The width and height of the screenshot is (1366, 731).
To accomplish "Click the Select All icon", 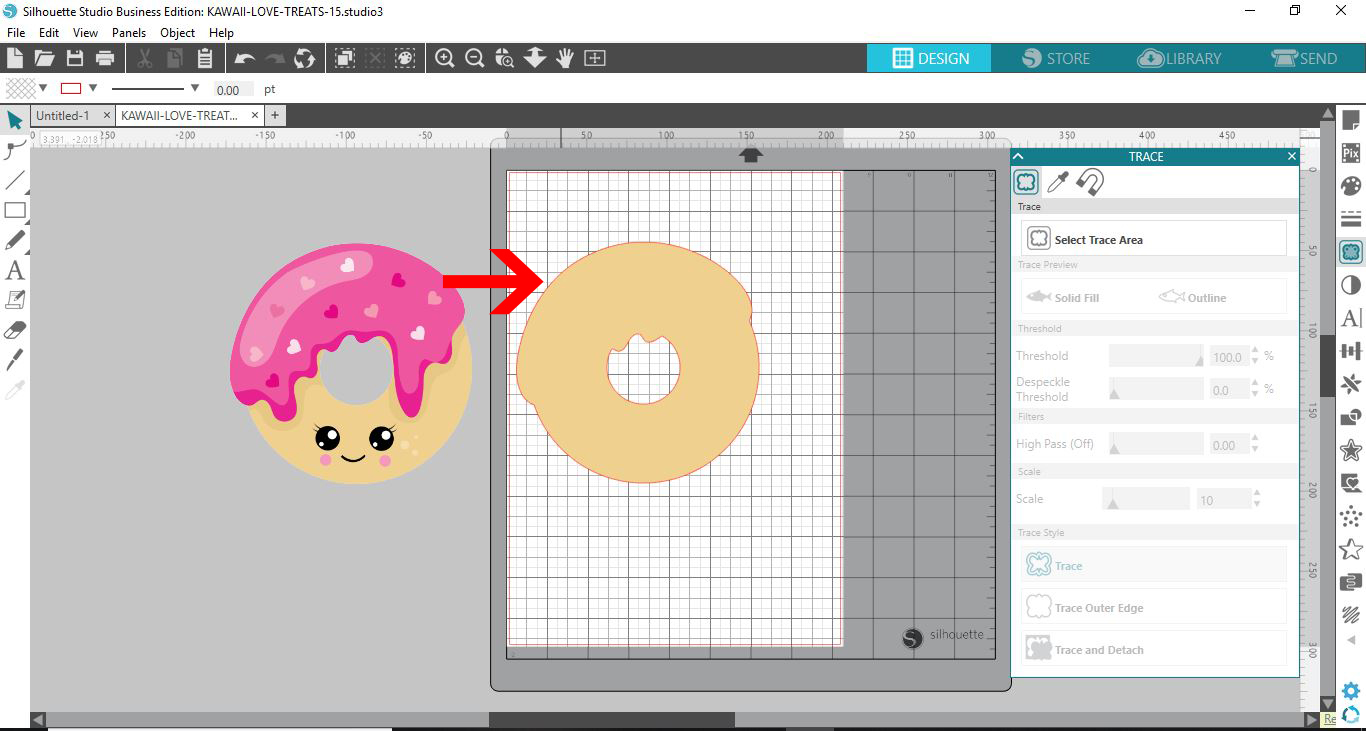I will (345, 58).
